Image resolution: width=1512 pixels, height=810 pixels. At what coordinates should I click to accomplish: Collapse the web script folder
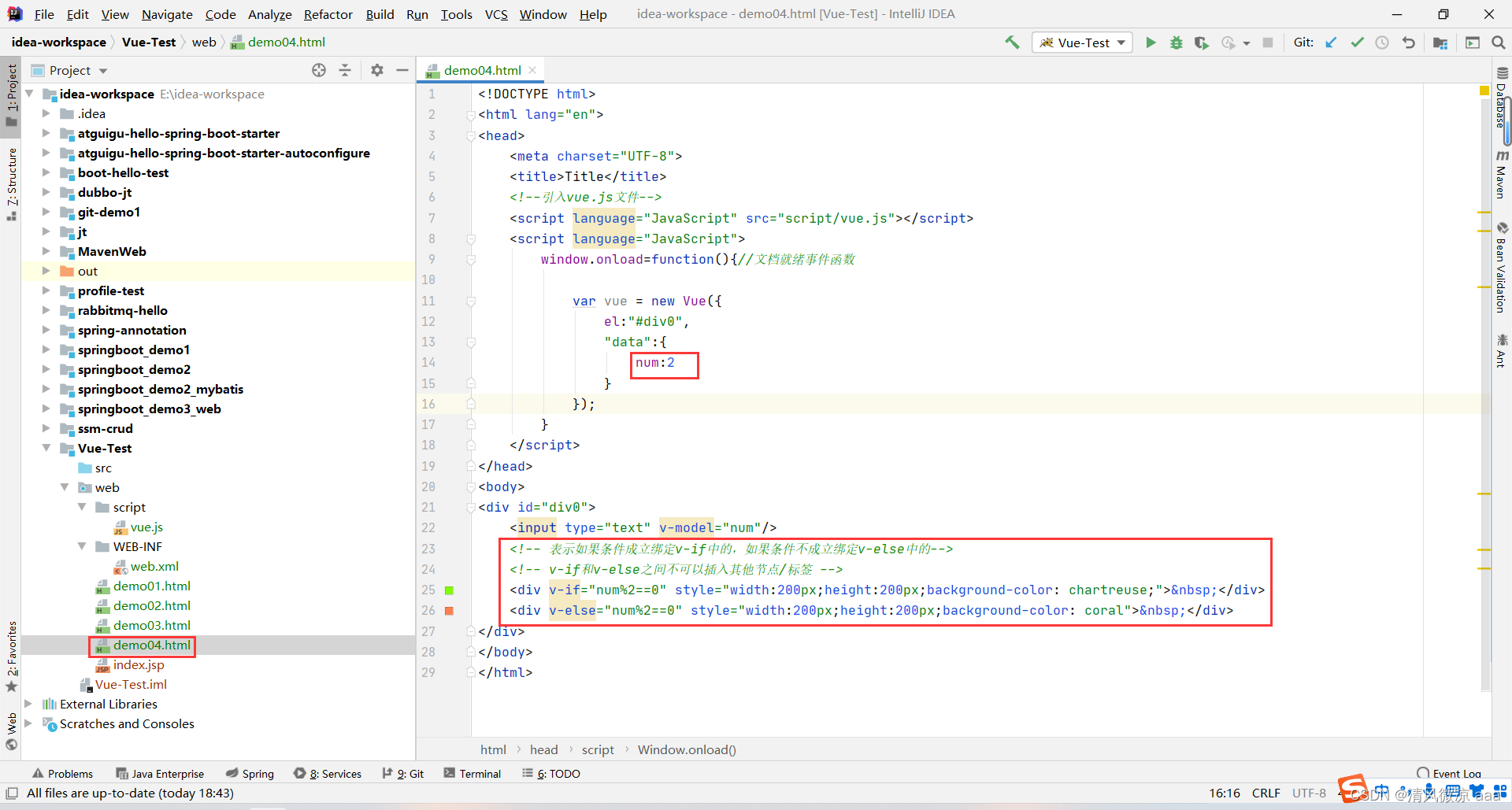point(82,507)
